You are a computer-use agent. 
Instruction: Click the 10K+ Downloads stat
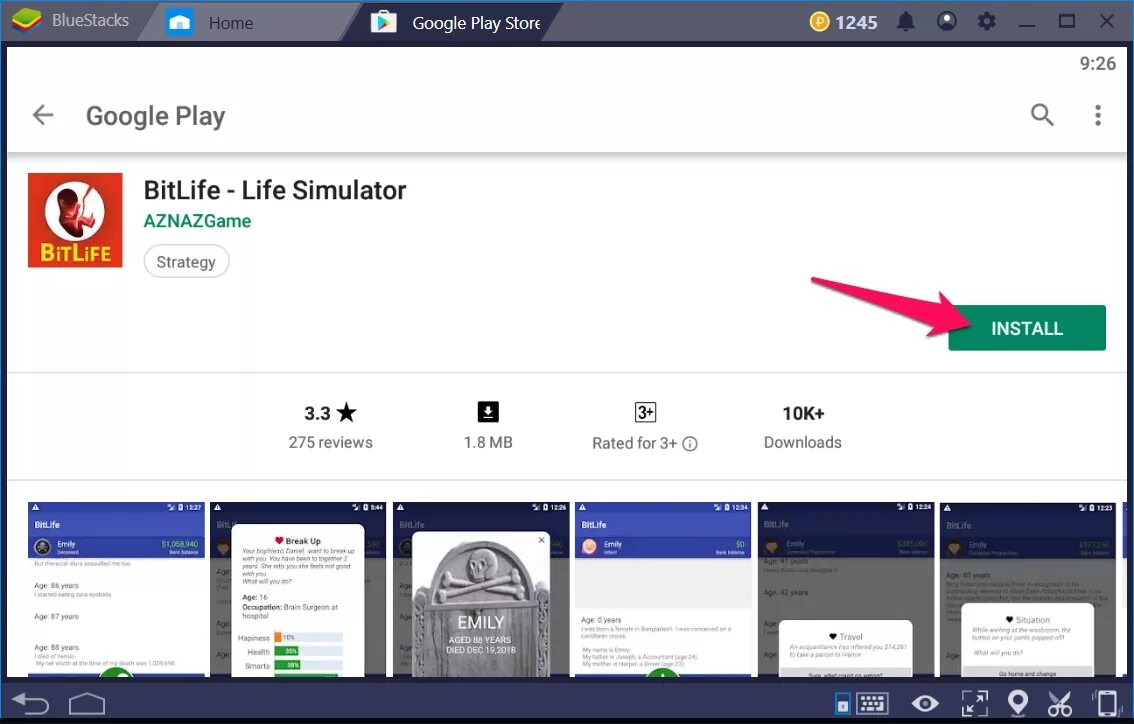coord(803,427)
